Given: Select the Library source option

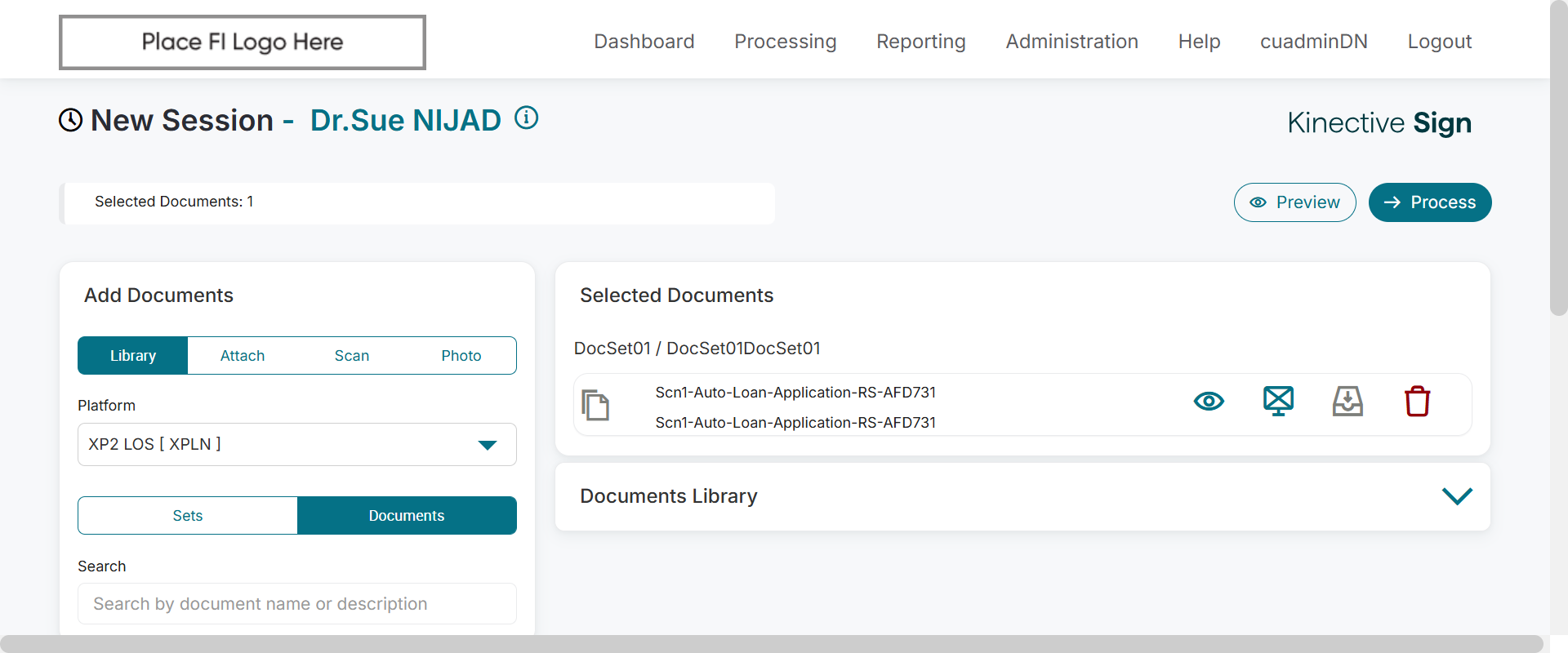Looking at the screenshot, I should 133,356.
